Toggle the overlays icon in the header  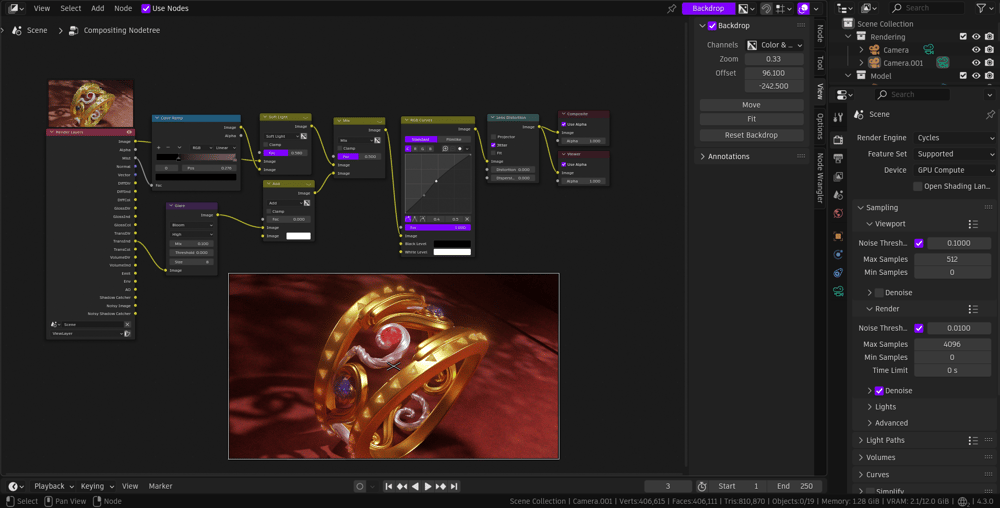(x=804, y=8)
